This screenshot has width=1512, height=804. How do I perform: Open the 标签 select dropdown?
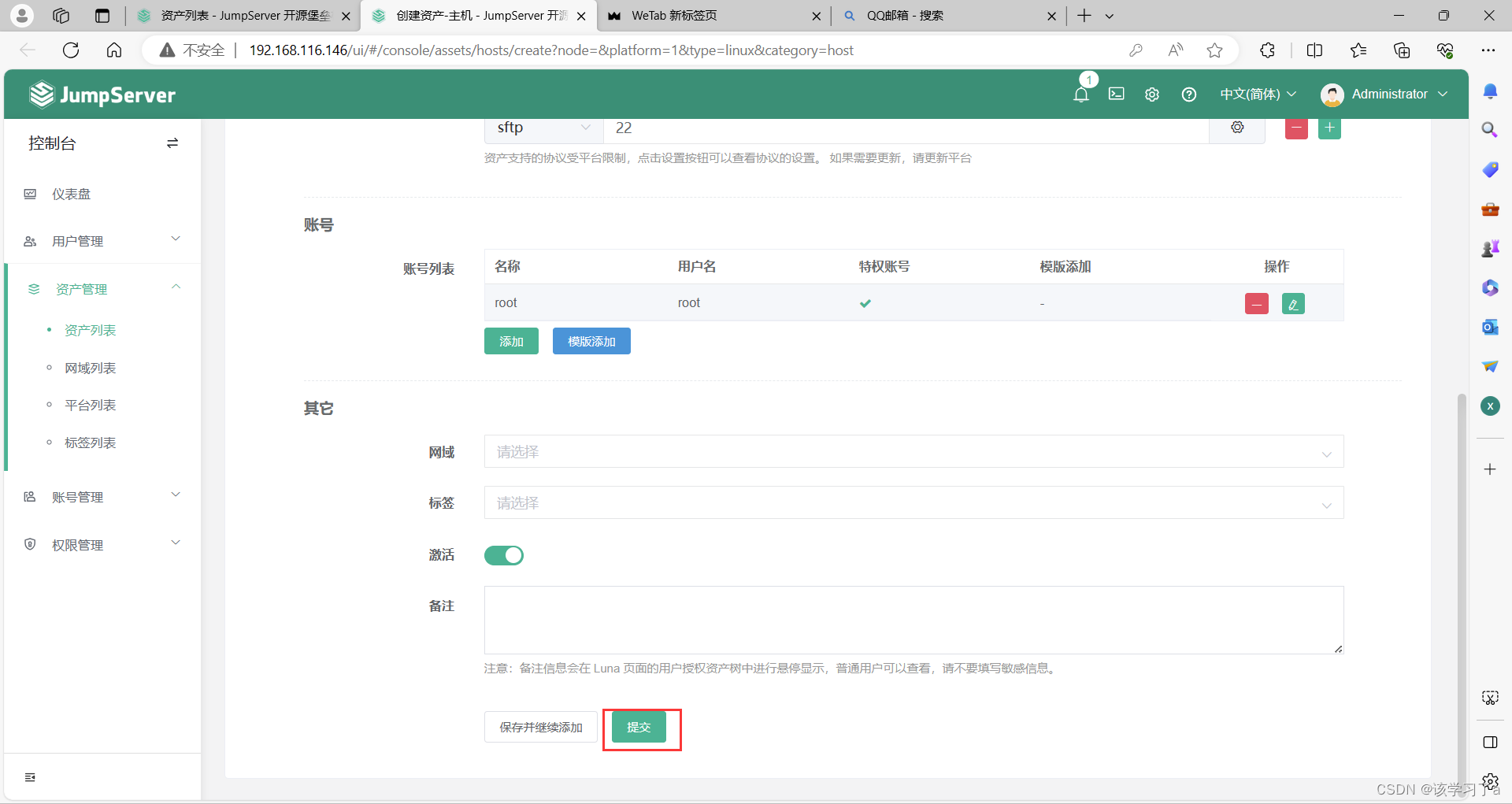point(913,502)
